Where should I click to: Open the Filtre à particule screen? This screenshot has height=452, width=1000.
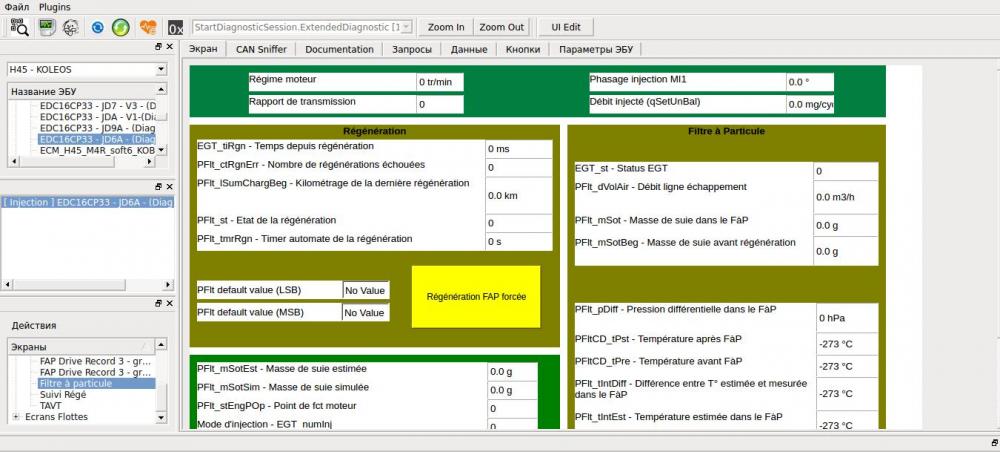[x=96, y=383]
